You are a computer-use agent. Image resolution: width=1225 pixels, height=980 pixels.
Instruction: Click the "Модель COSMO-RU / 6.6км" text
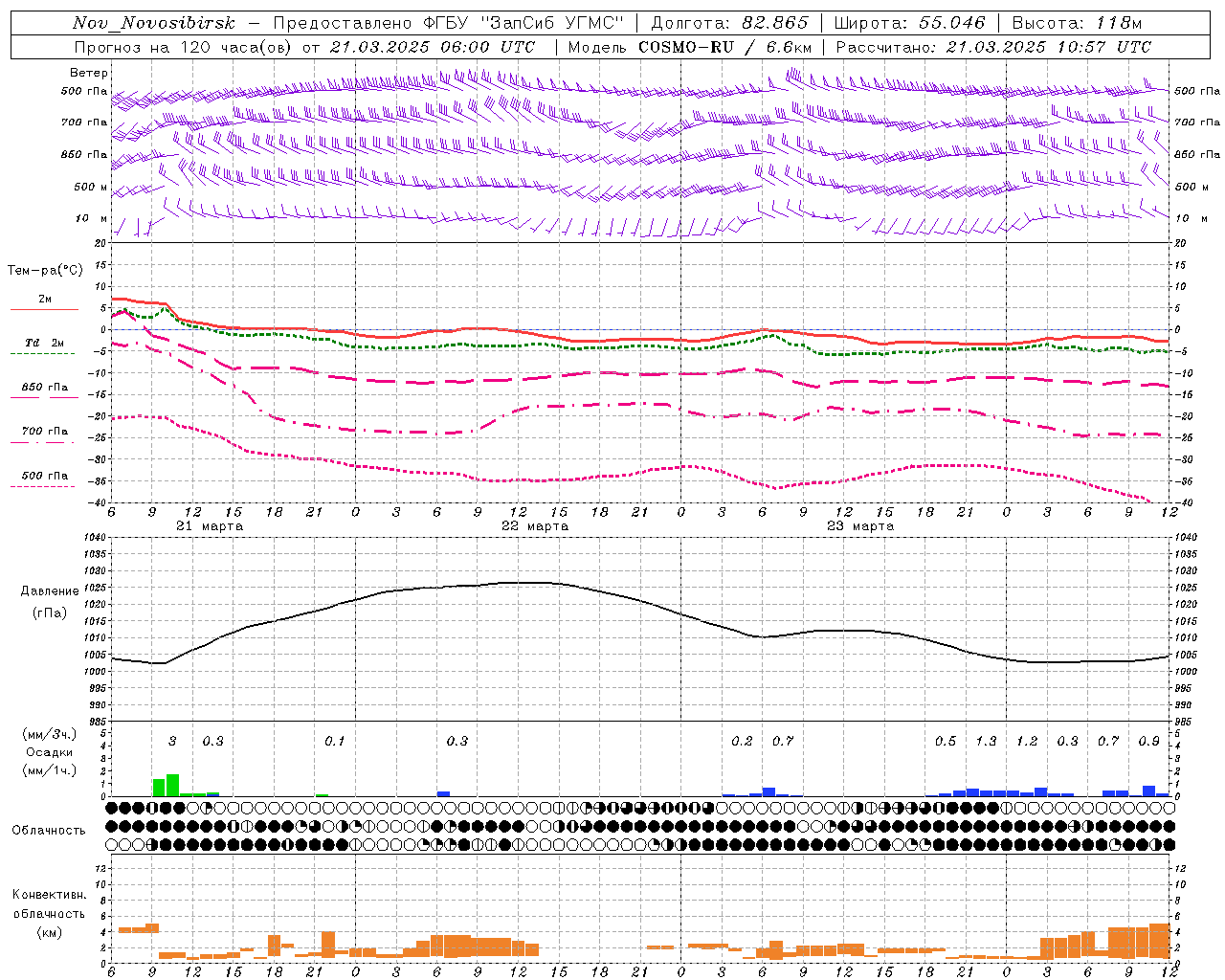click(x=690, y=47)
